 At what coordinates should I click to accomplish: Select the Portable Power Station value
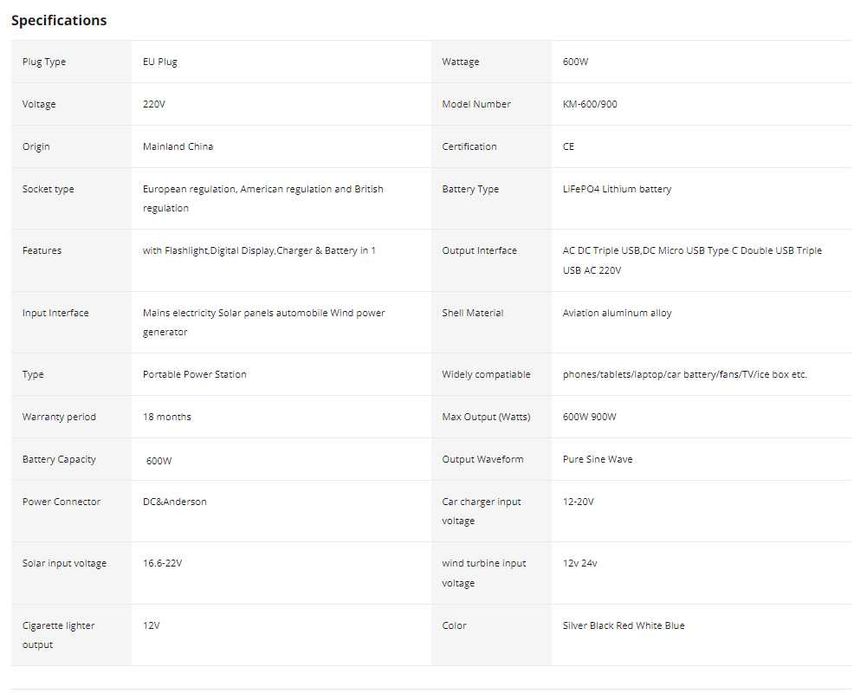tap(194, 375)
